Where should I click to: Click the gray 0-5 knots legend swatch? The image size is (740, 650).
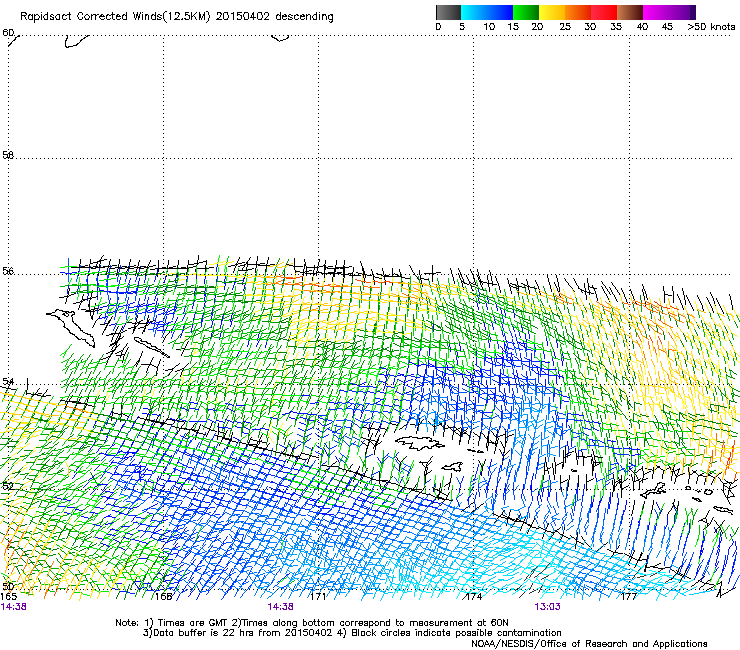tap(448, 12)
